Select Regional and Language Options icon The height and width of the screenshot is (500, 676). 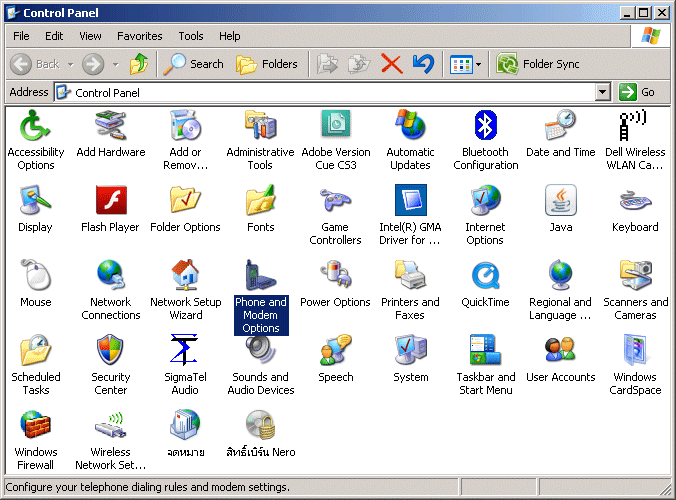(x=560, y=275)
